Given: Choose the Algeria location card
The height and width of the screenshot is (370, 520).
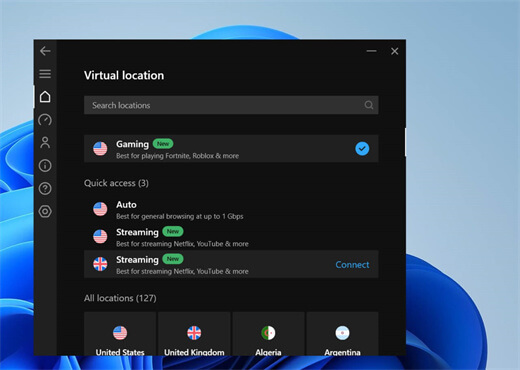Looking at the screenshot, I should 268,334.
